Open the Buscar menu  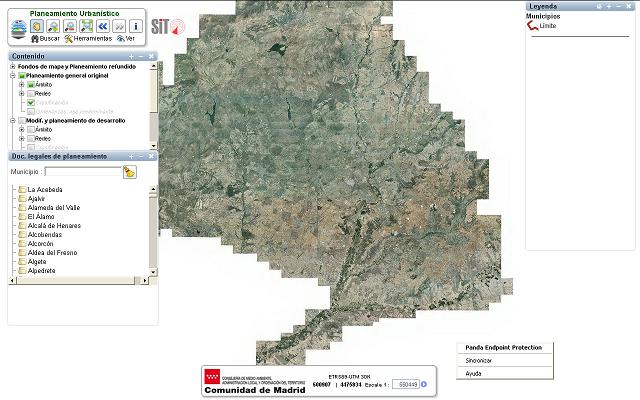(x=45, y=38)
